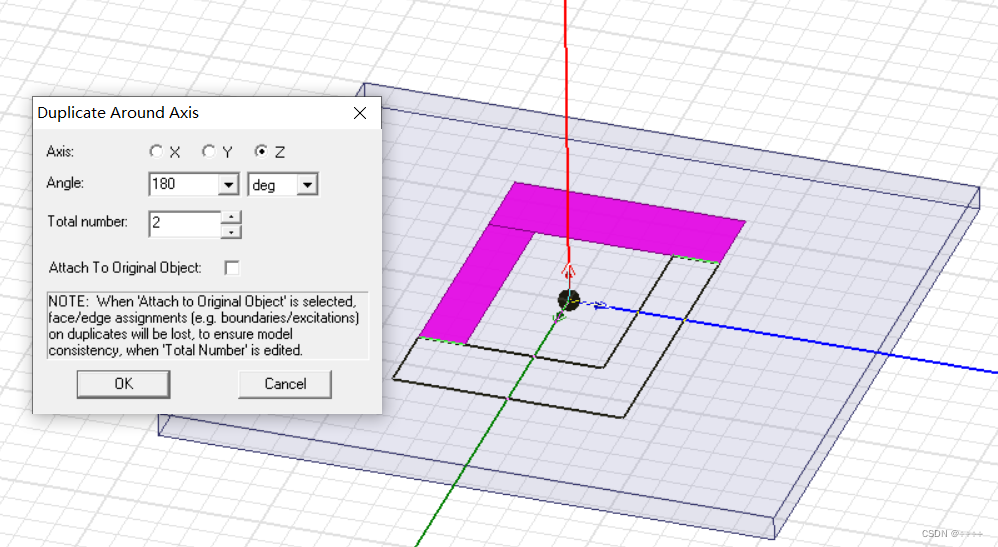Select the Y axis radio button

pos(208,152)
